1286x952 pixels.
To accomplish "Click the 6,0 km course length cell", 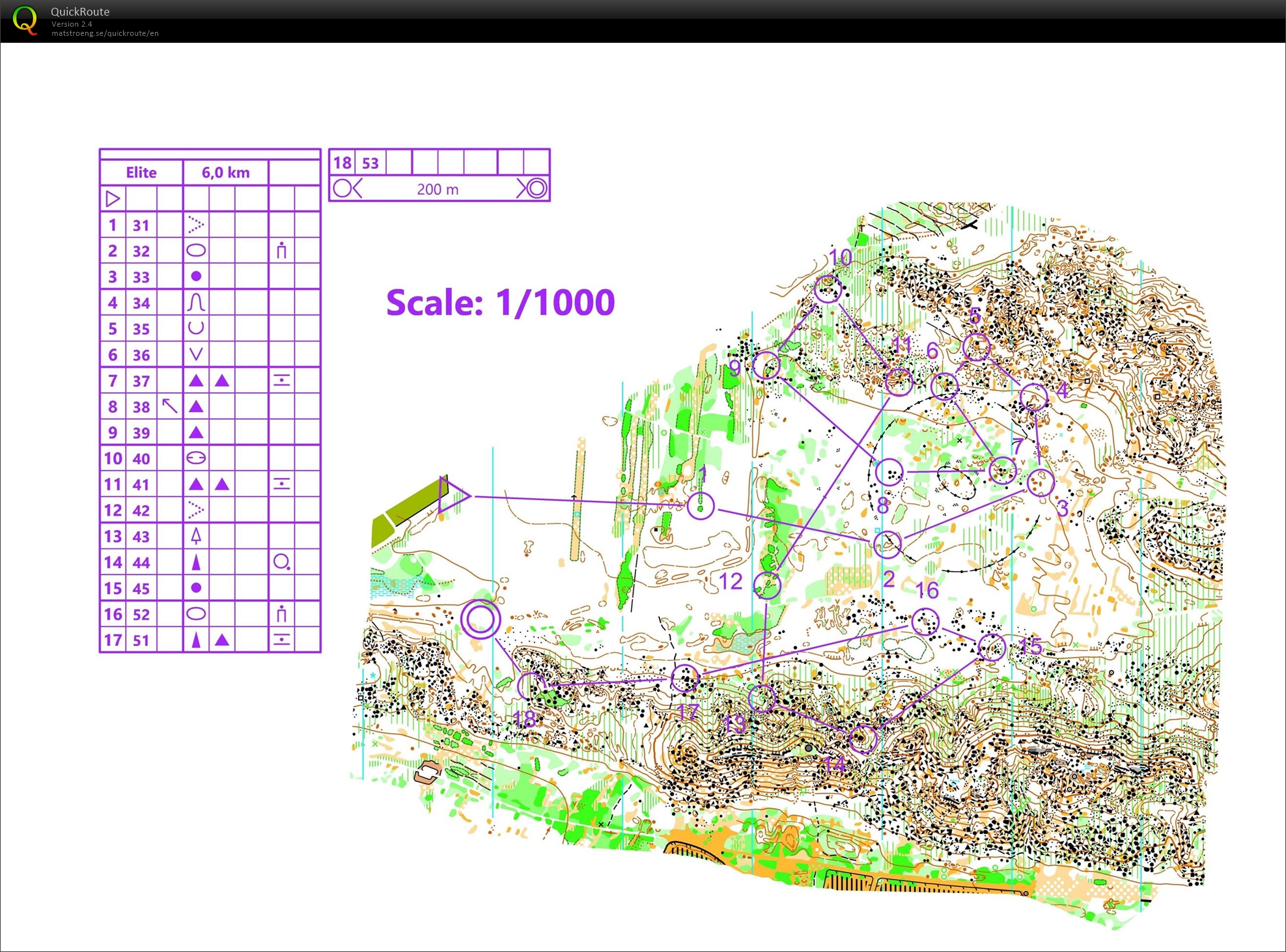I will tap(225, 173).
